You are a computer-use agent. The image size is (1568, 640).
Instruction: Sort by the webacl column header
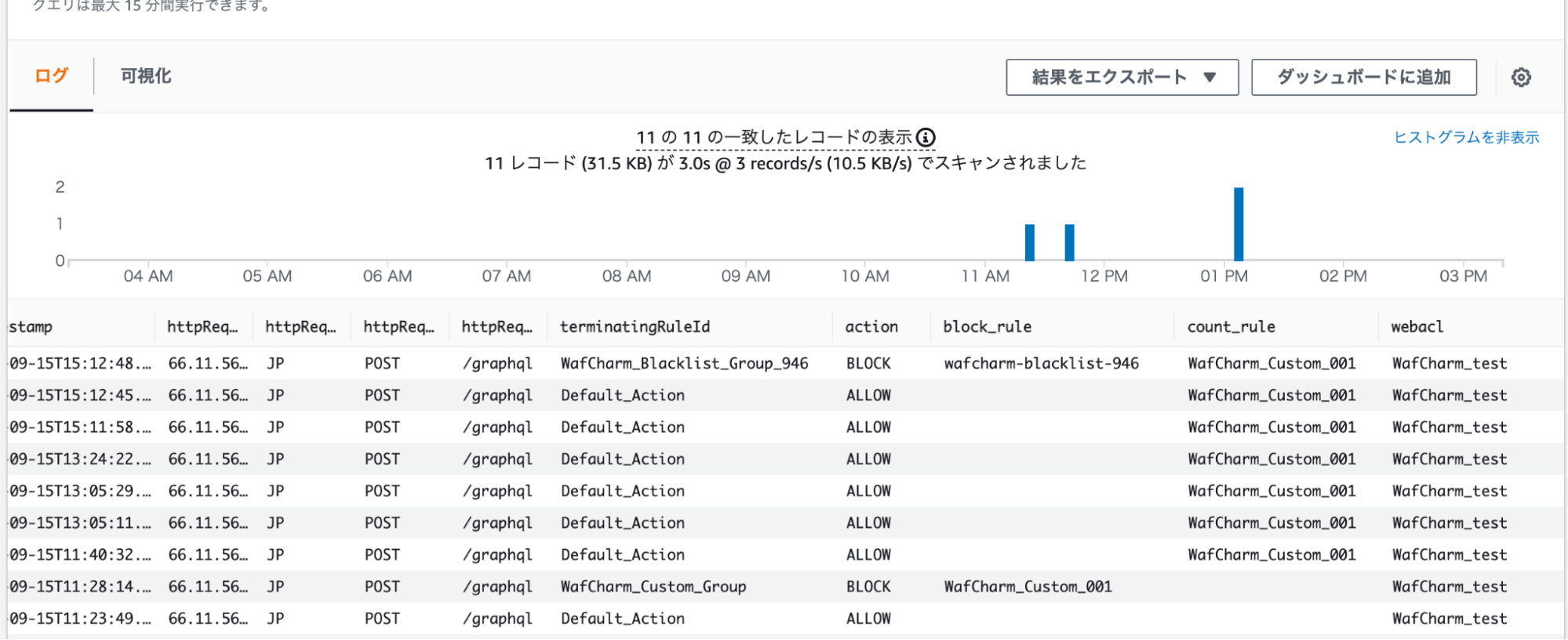click(1417, 327)
